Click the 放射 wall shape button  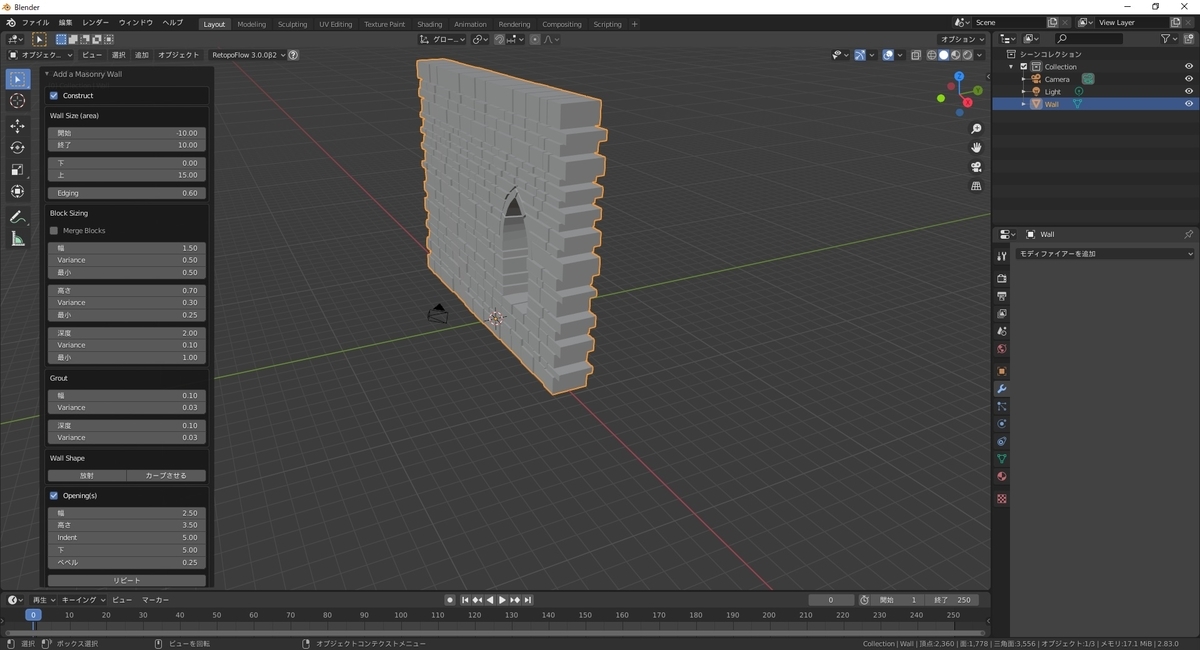pyautogui.click(x=87, y=475)
